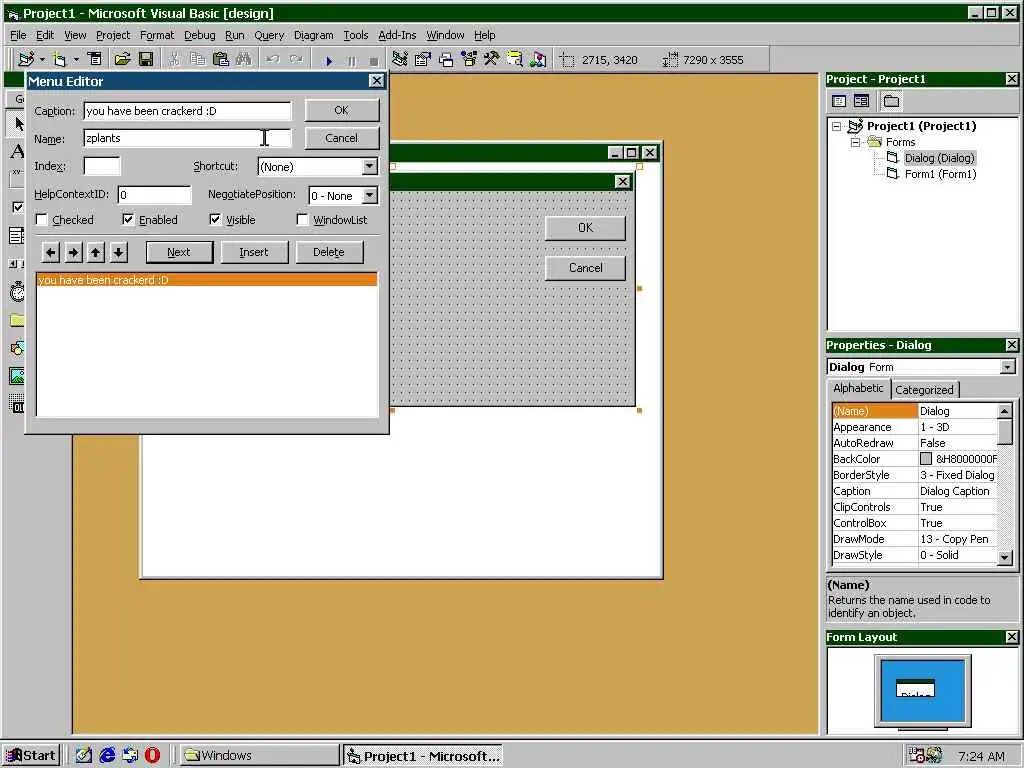Click the End stop icon
This screenshot has width=1024, height=768.
pos(374,61)
